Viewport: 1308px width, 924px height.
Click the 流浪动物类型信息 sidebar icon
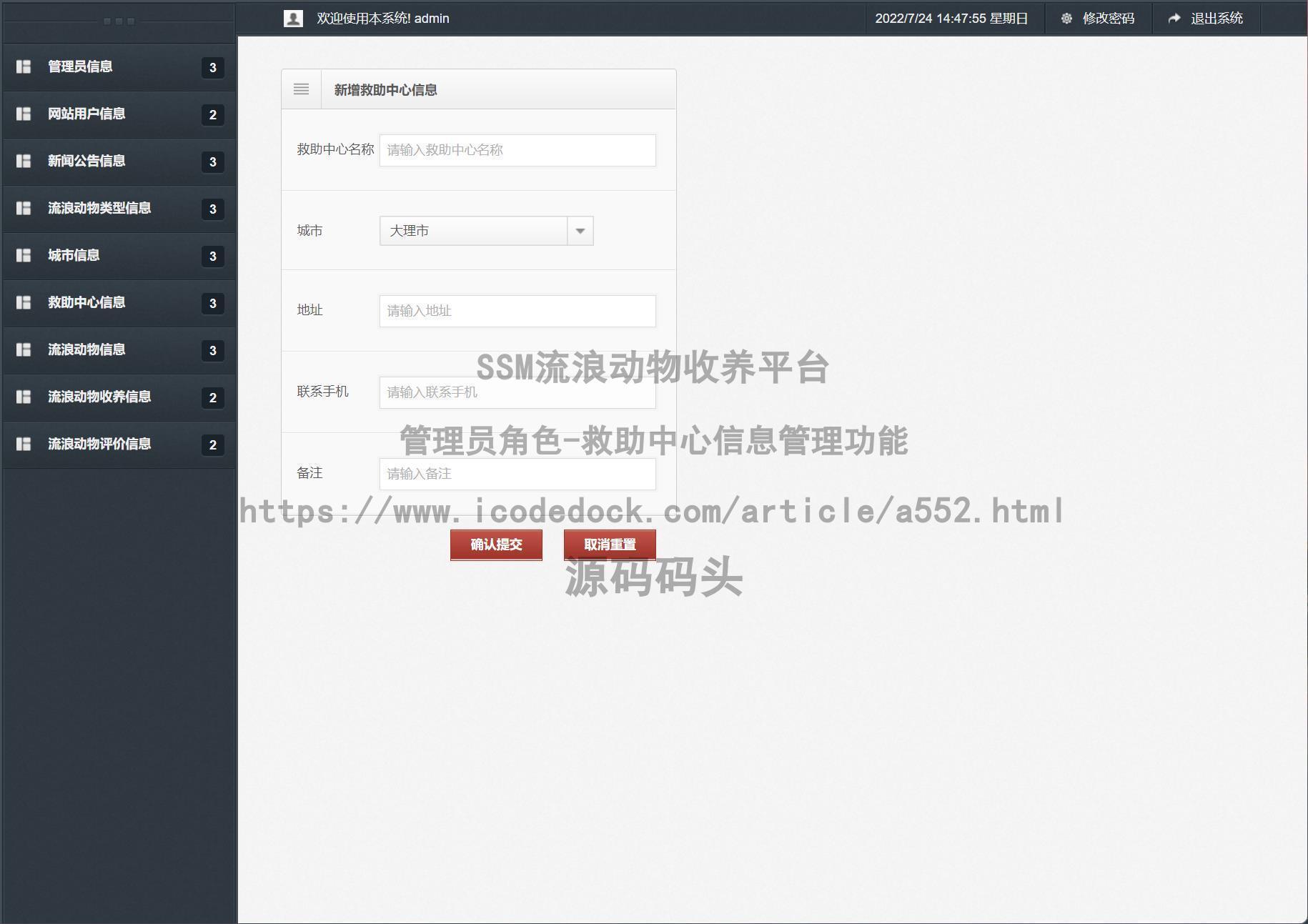(x=24, y=209)
